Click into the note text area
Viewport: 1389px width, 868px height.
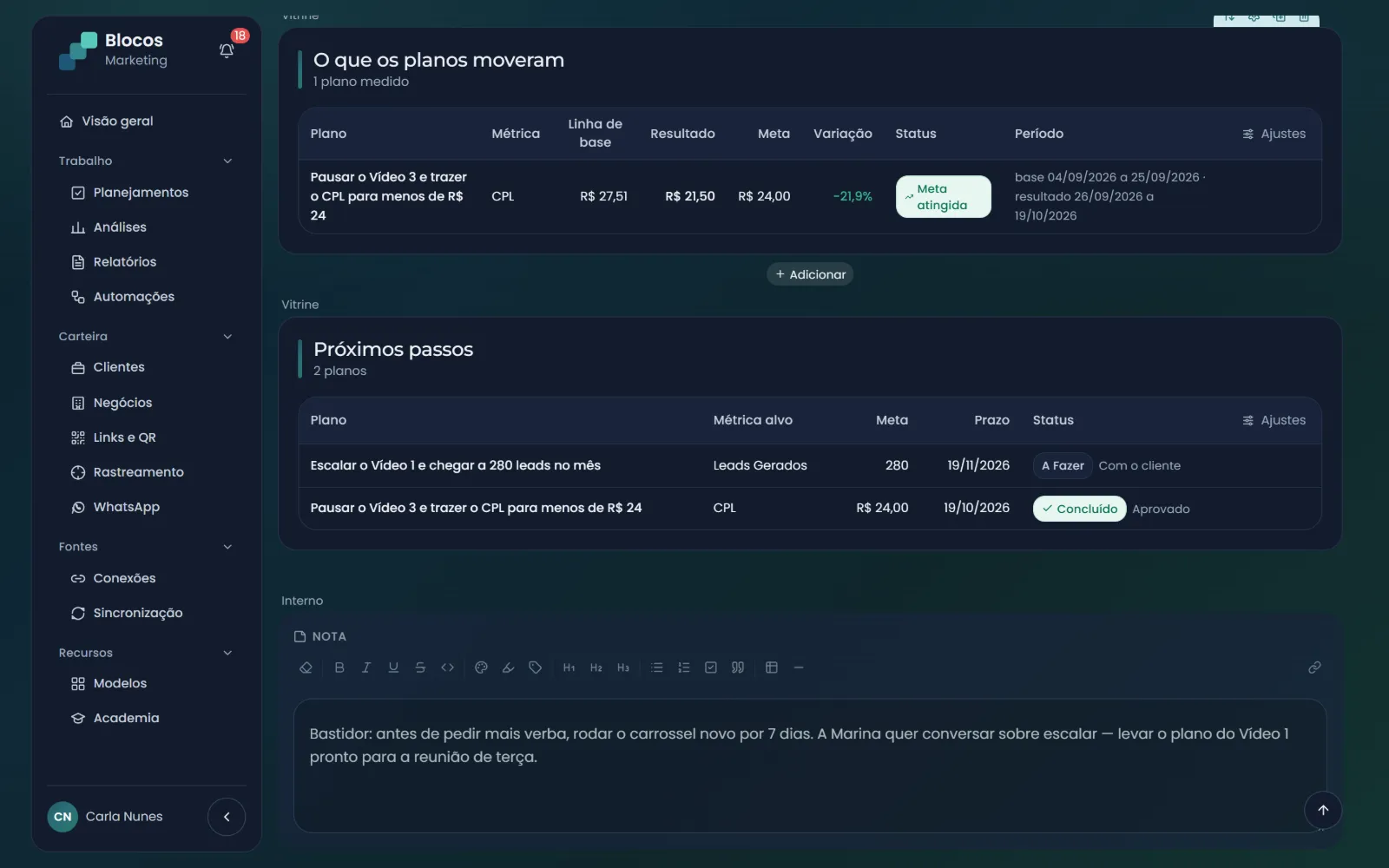click(x=809, y=766)
